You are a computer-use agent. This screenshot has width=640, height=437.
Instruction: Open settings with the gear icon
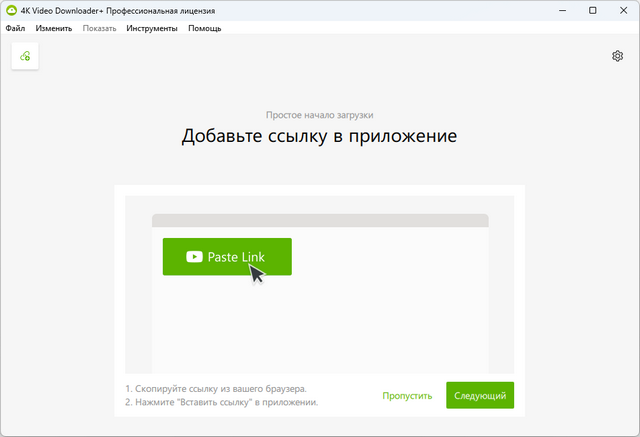pos(617,56)
